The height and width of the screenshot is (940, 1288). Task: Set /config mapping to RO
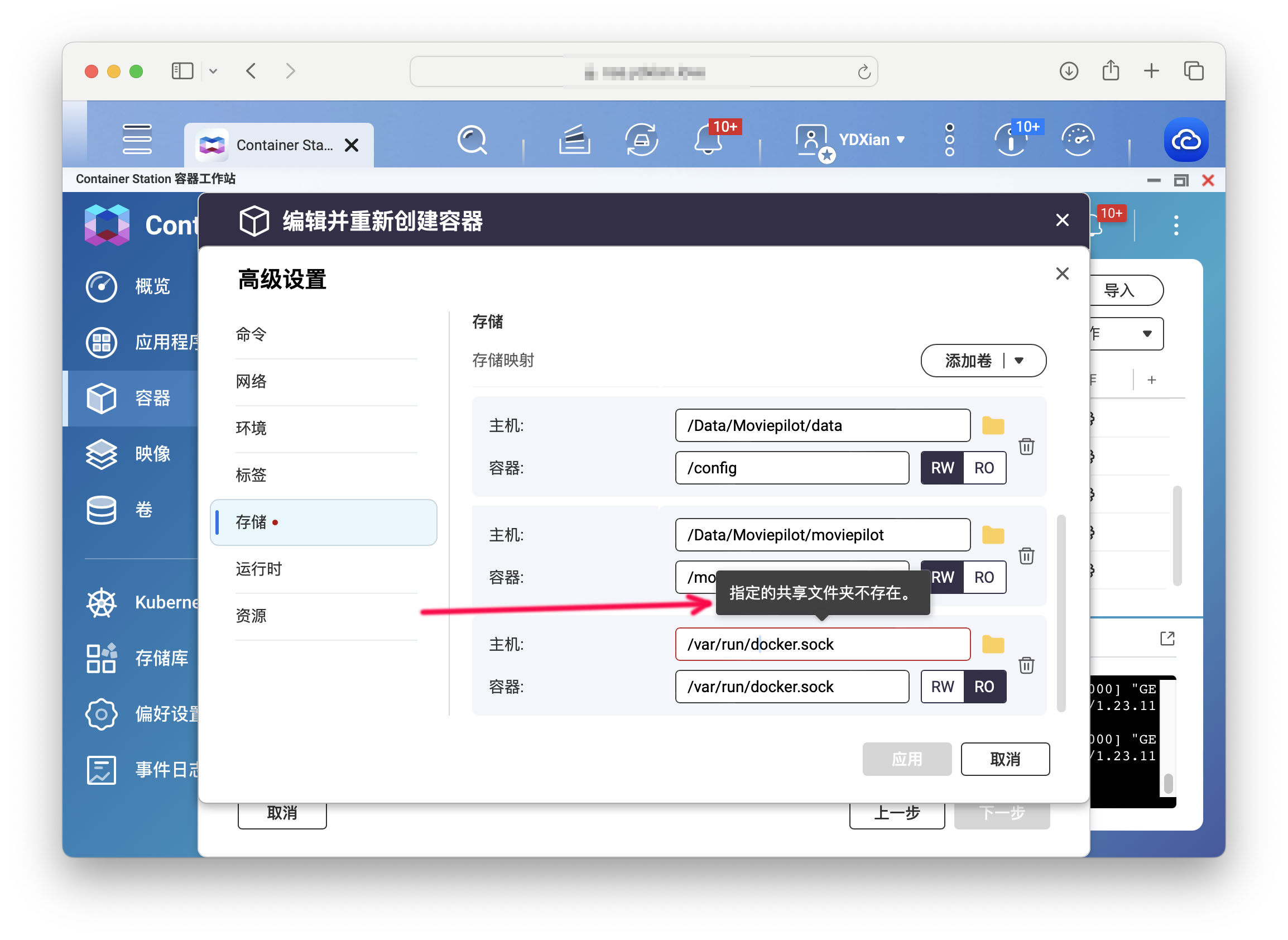coord(985,468)
